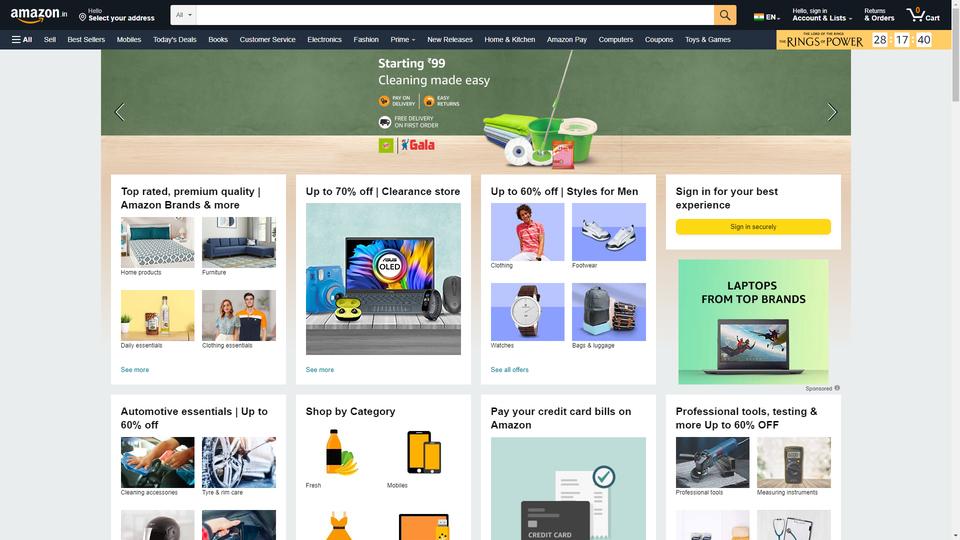Click See more under Clearance store
Screen dimensions: 960x540
[320, 370]
